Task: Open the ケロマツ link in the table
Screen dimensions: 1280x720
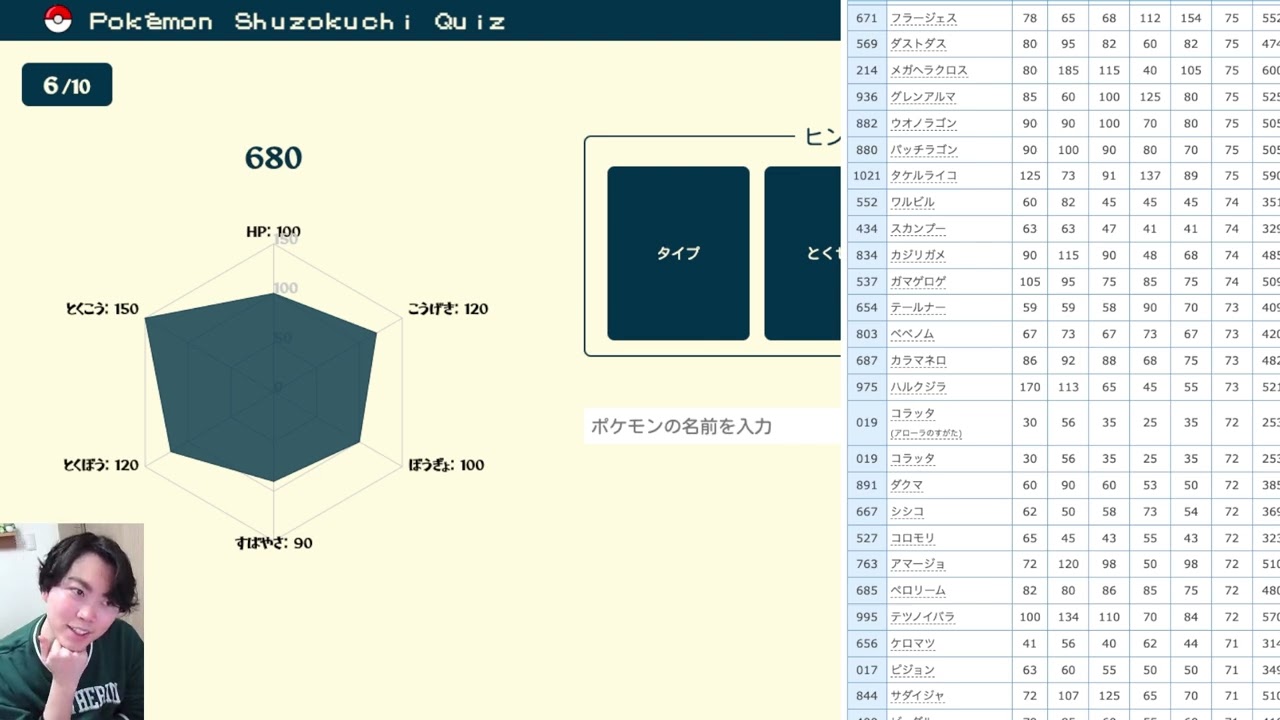Action: pos(913,643)
